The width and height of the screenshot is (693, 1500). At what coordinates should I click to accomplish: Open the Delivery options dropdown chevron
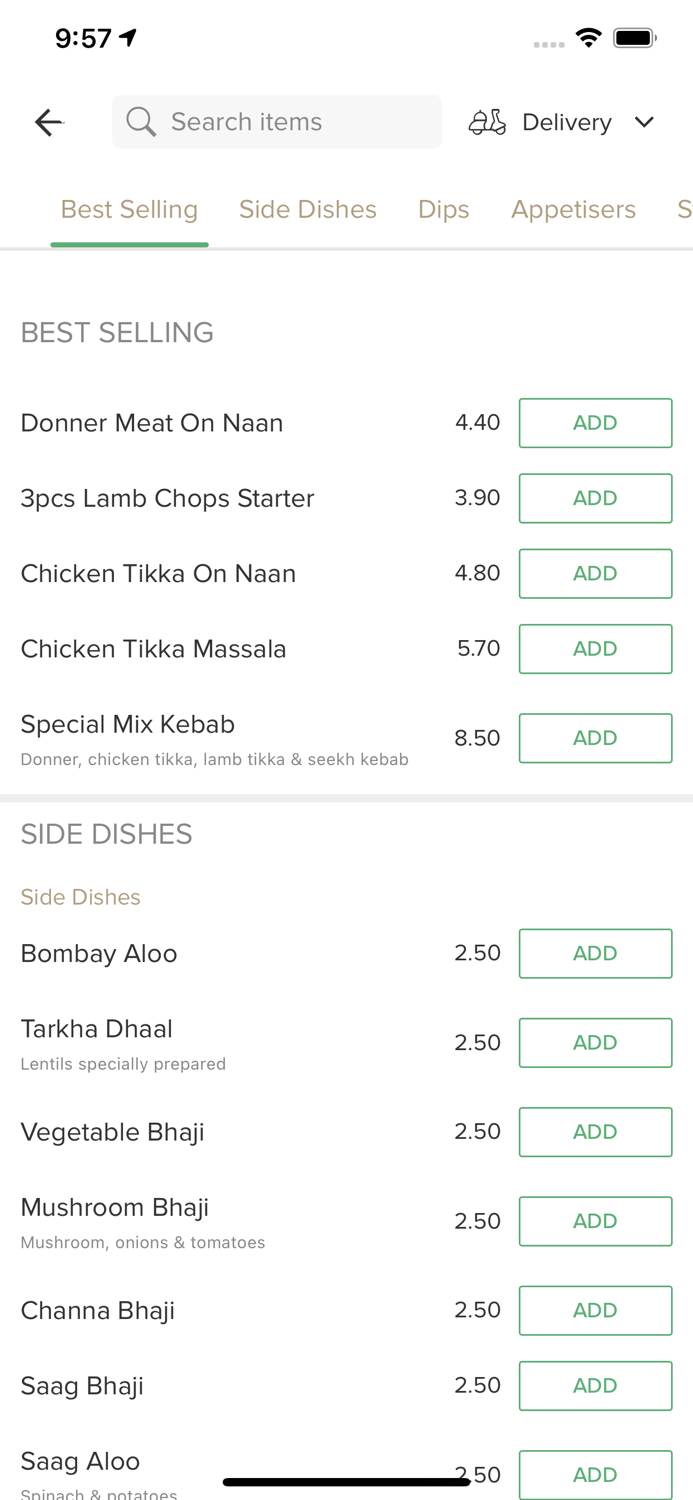[645, 122]
